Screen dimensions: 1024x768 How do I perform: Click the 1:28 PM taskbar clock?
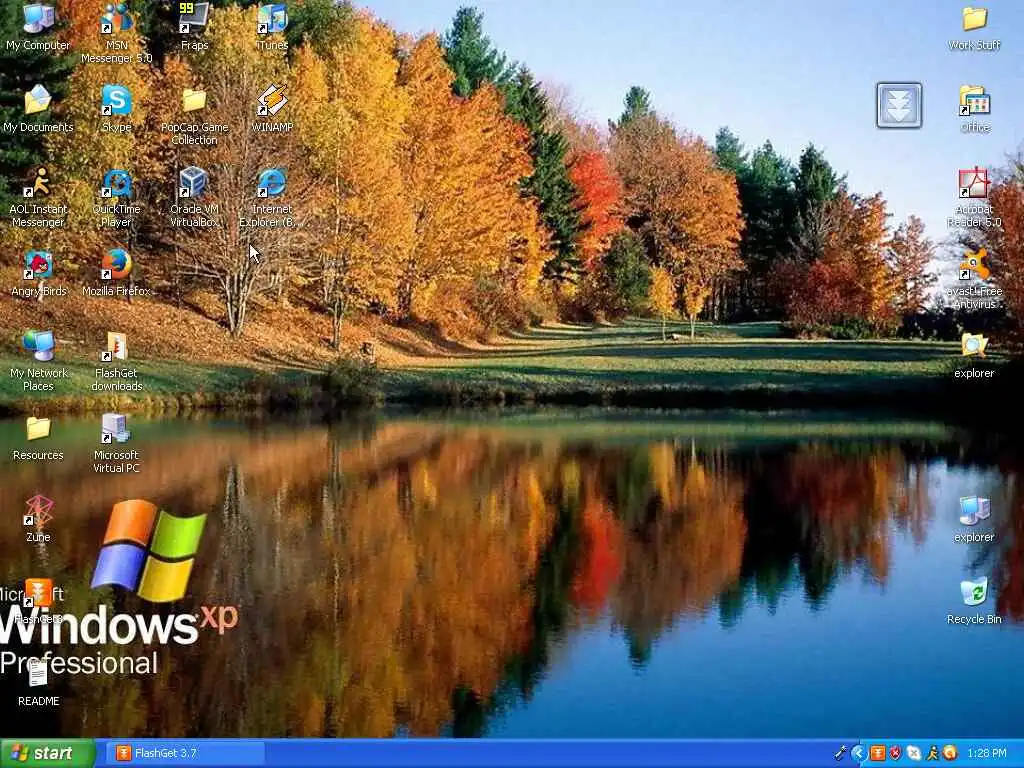(x=987, y=753)
